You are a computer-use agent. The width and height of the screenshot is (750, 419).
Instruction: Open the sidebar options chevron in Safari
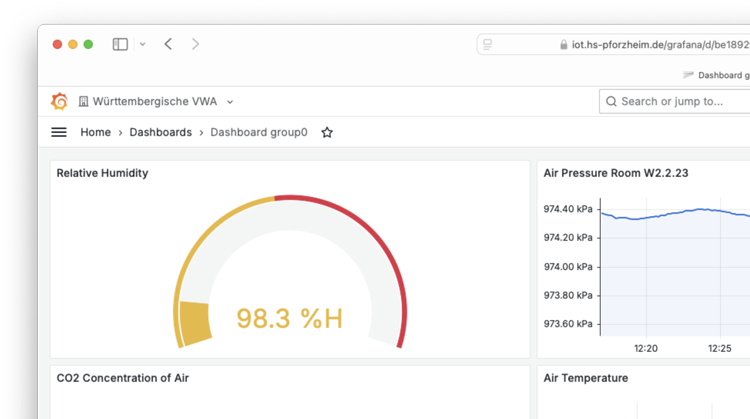tap(143, 44)
